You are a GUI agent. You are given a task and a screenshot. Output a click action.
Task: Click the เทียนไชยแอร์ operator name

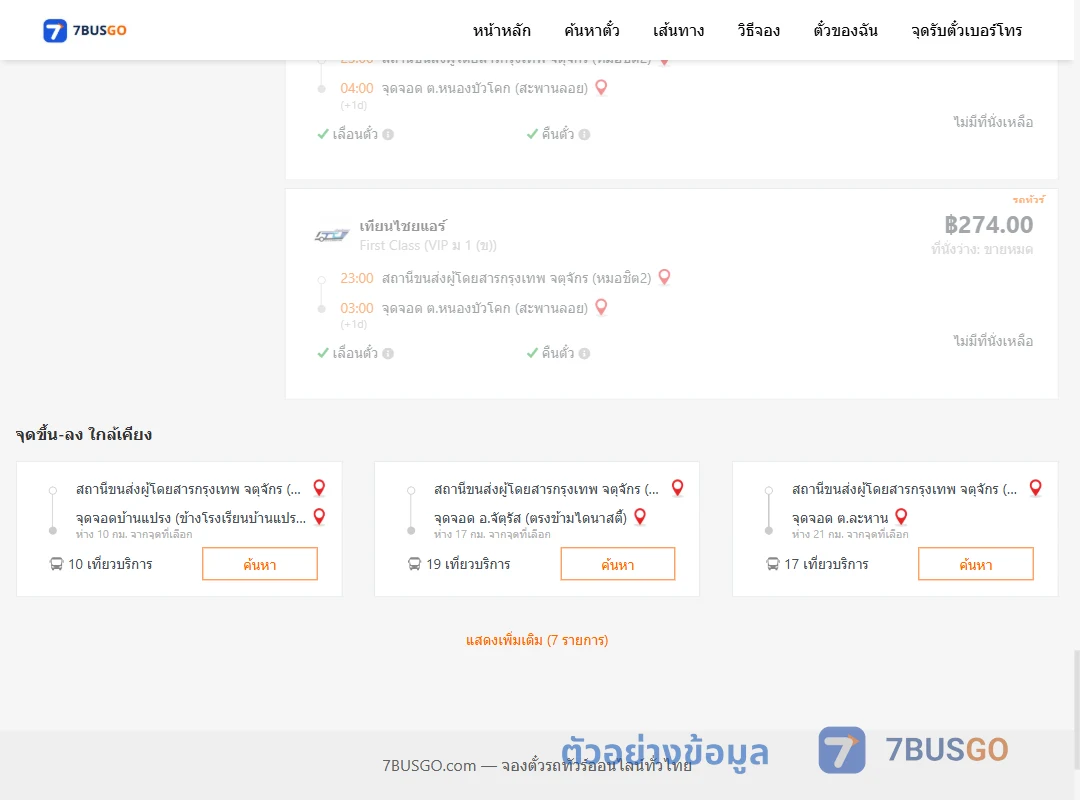tap(403, 226)
